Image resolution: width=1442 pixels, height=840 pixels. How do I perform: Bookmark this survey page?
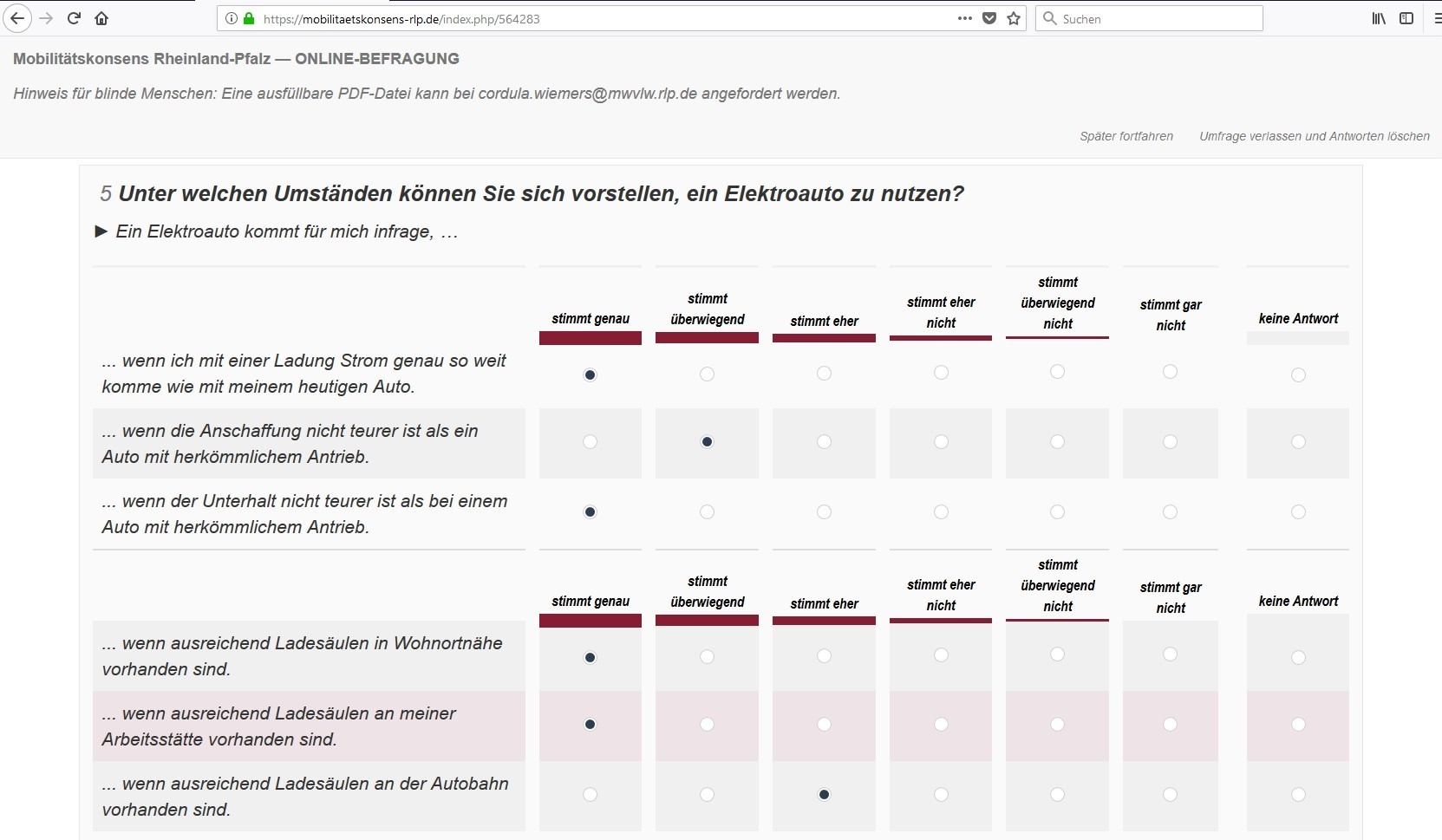point(1013,18)
